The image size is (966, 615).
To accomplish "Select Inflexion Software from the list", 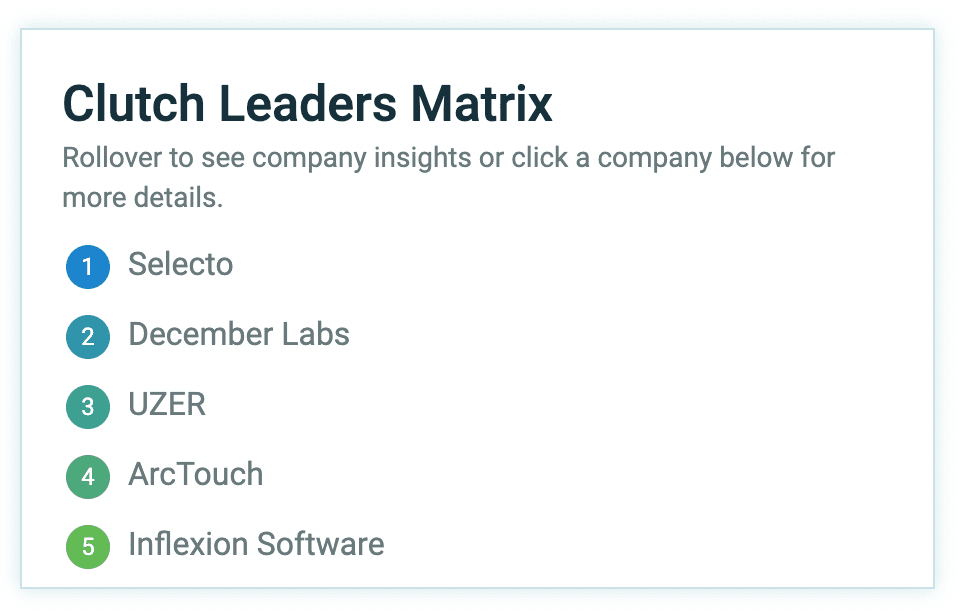I will click(x=255, y=545).
